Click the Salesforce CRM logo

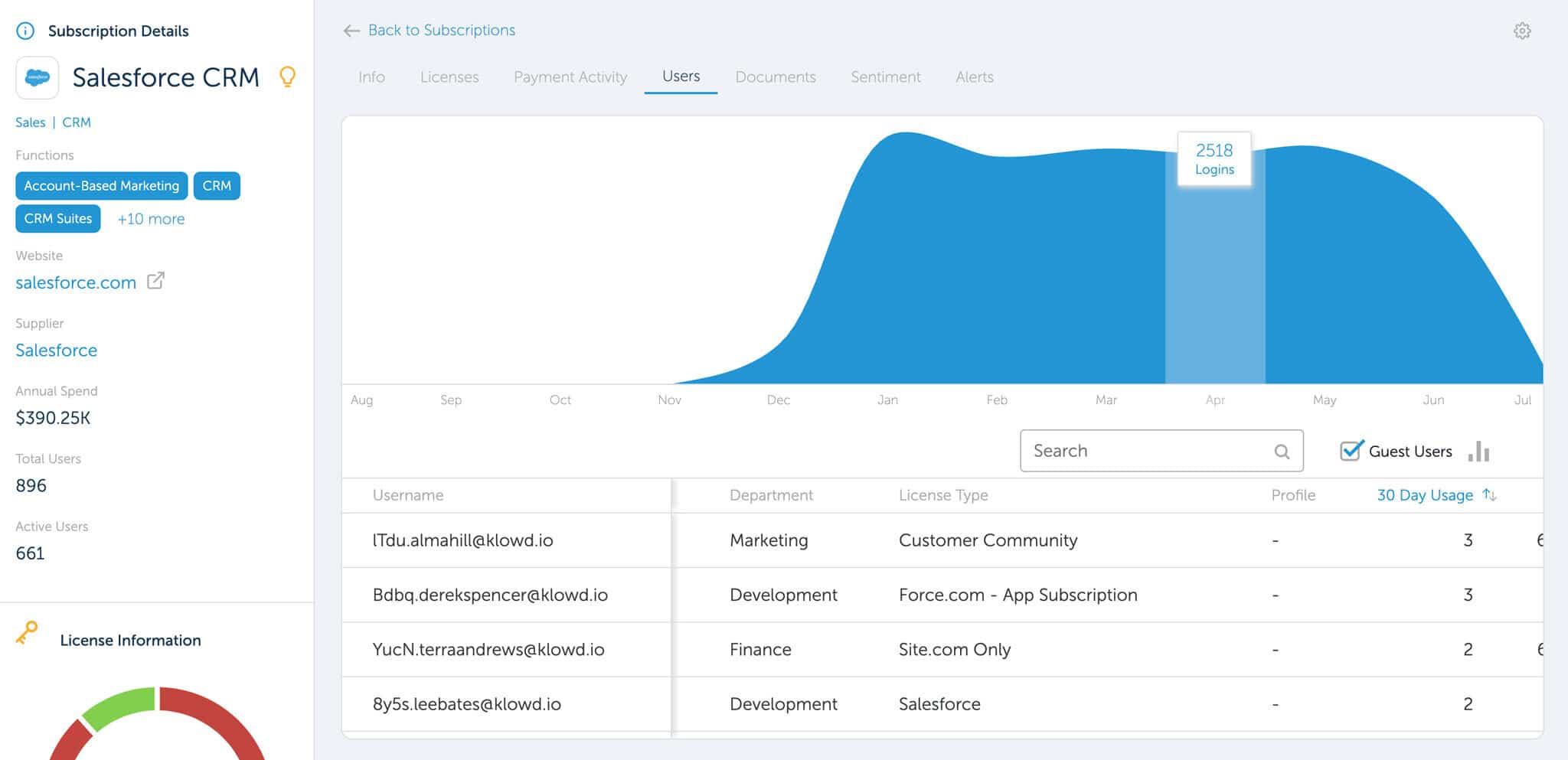[37, 77]
